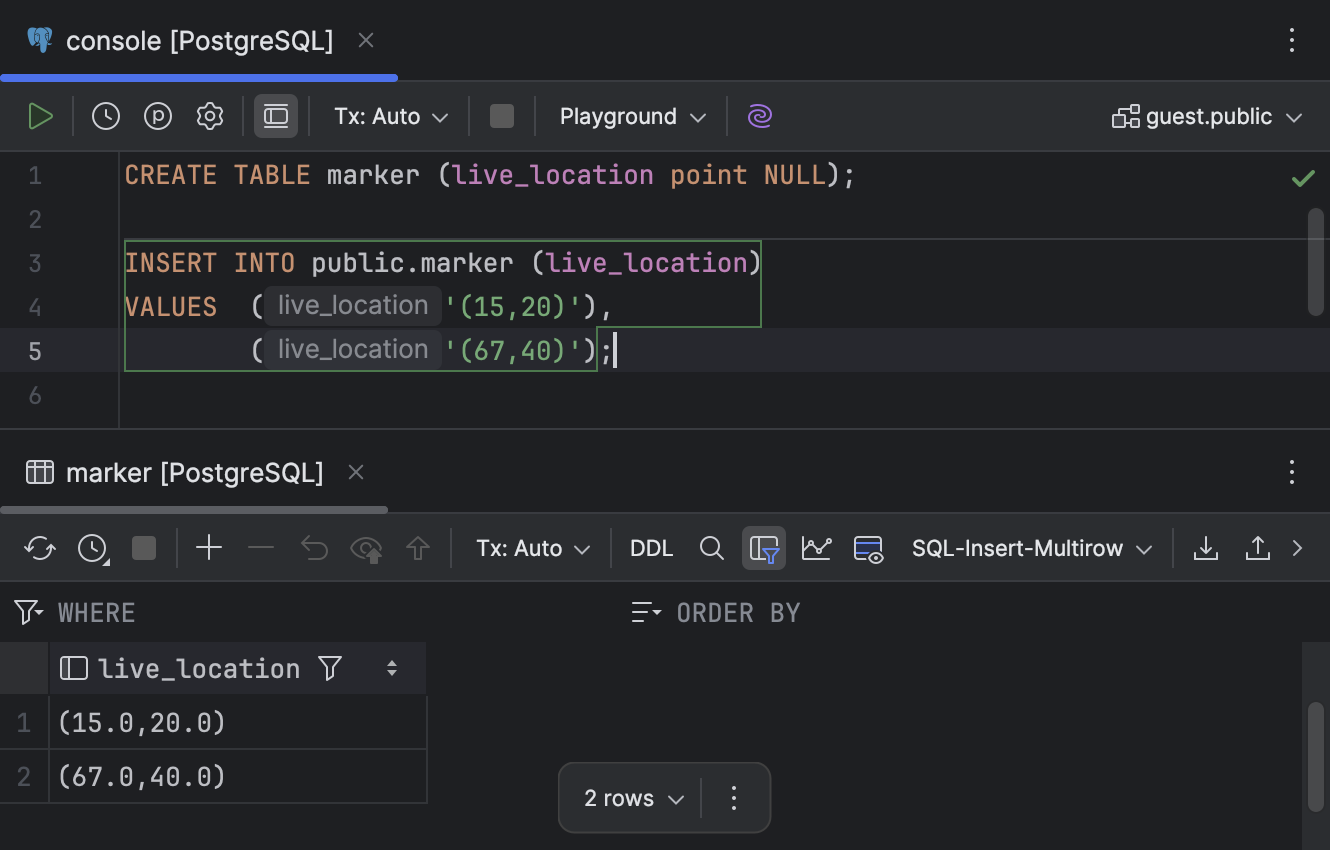Switch to the console [PostgreSQL] tab
Image resolution: width=1330 pixels, height=850 pixels.
coord(199,41)
